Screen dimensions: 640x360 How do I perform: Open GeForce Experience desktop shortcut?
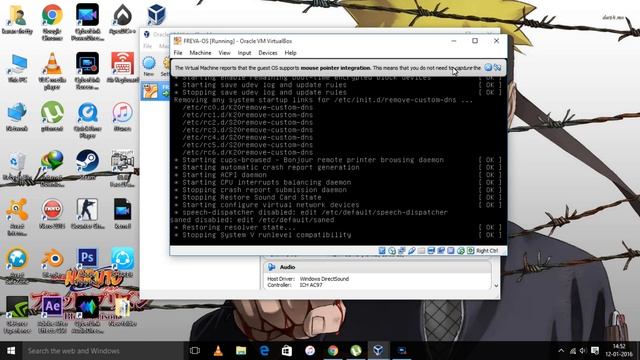coord(17,315)
